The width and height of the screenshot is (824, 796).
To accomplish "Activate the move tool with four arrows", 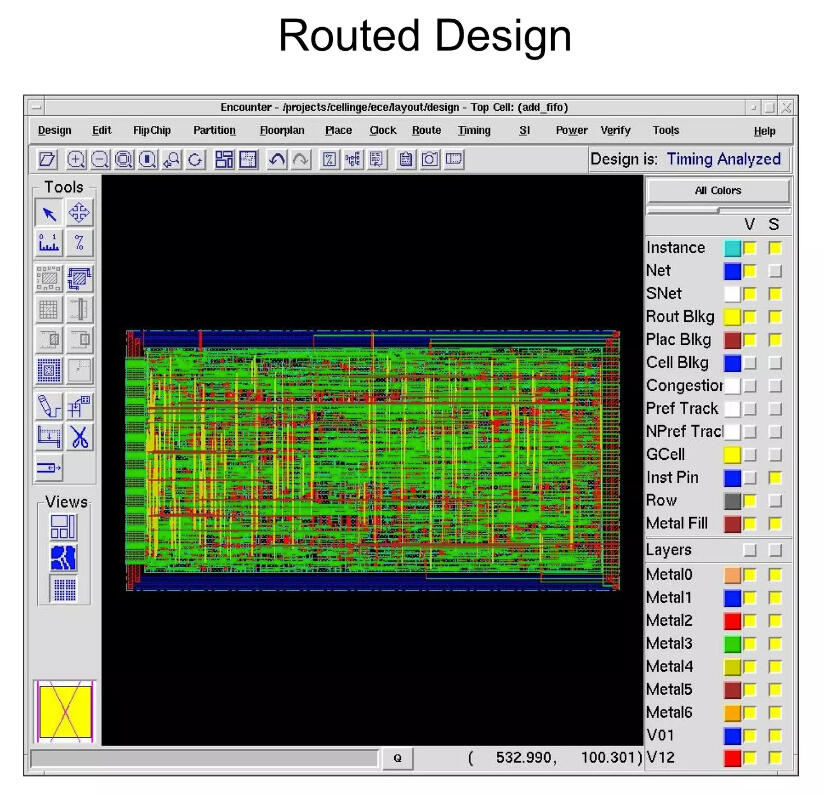I will pyautogui.click(x=79, y=213).
